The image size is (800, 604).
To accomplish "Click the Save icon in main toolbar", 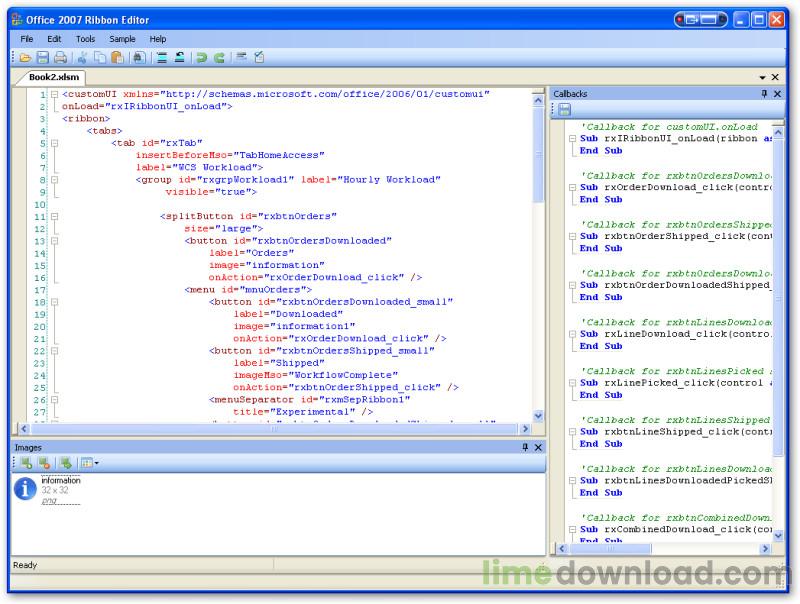I will tap(42, 58).
